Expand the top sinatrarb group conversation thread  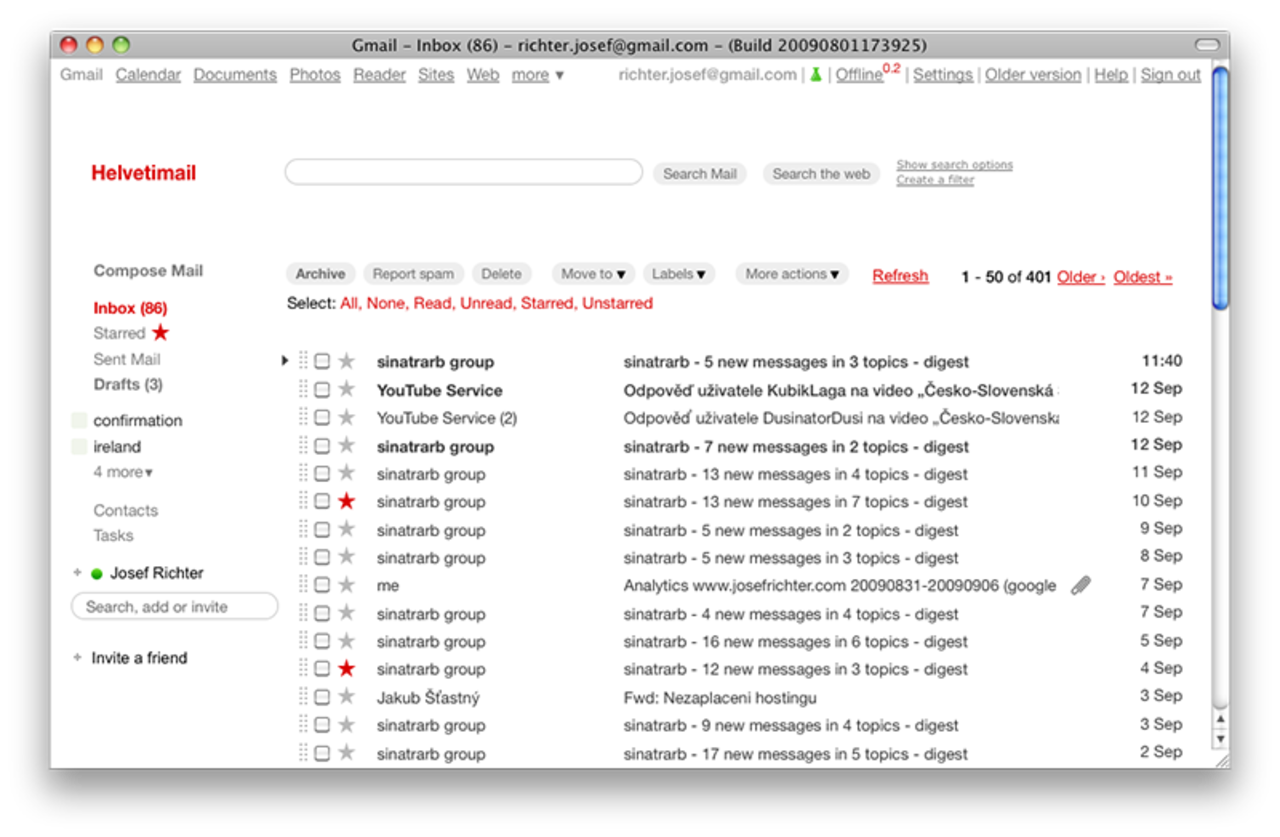click(284, 361)
